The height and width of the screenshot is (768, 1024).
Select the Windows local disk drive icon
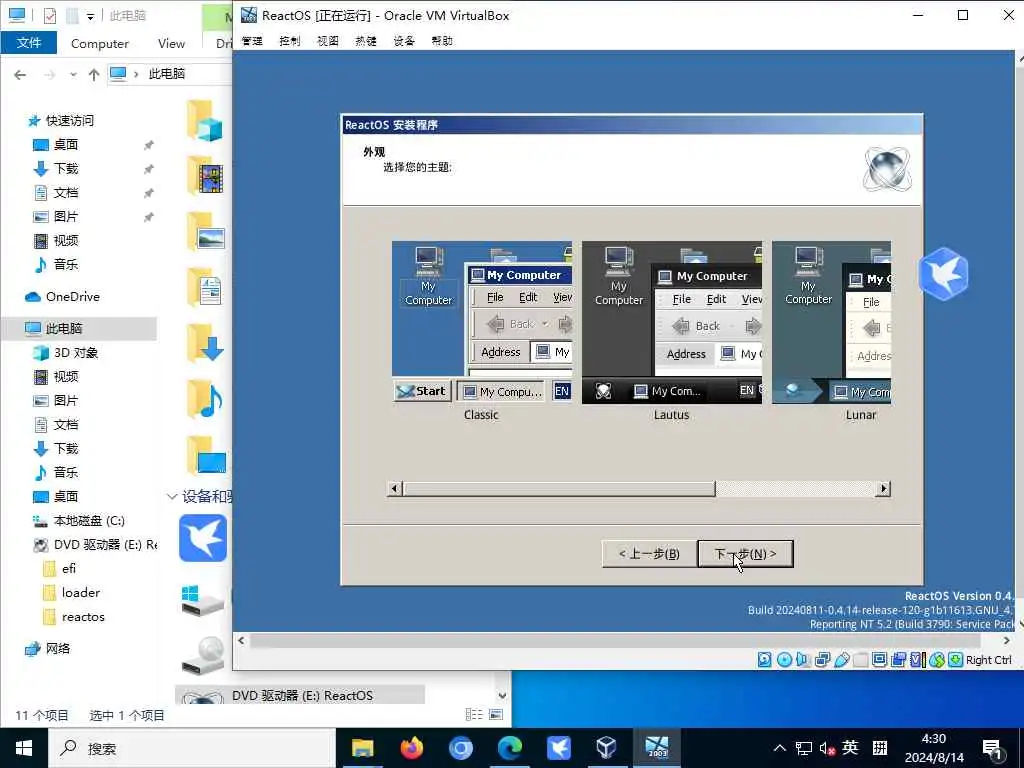[202, 600]
